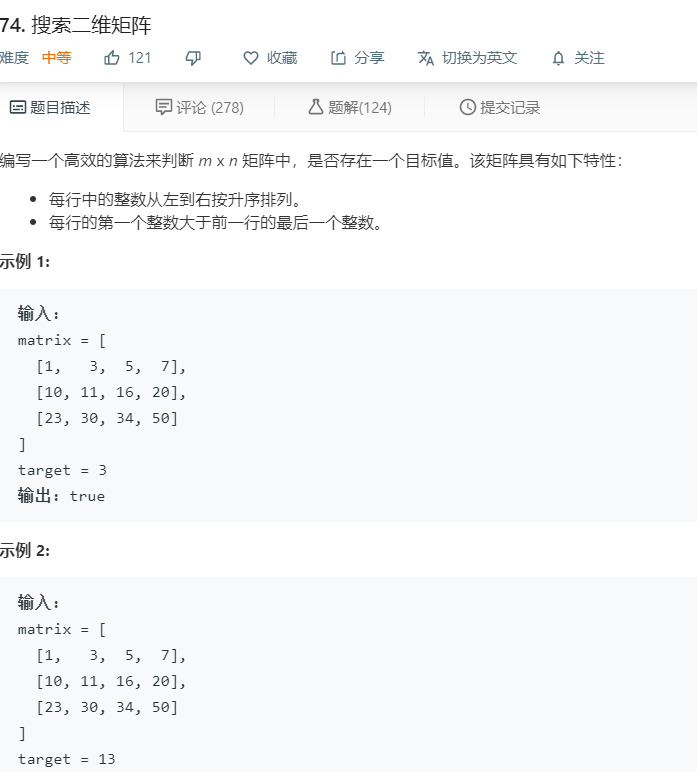Image resolution: width=697 pixels, height=772 pixels.
Task: Click the text target = 3
Action: (x=62, y=471)
